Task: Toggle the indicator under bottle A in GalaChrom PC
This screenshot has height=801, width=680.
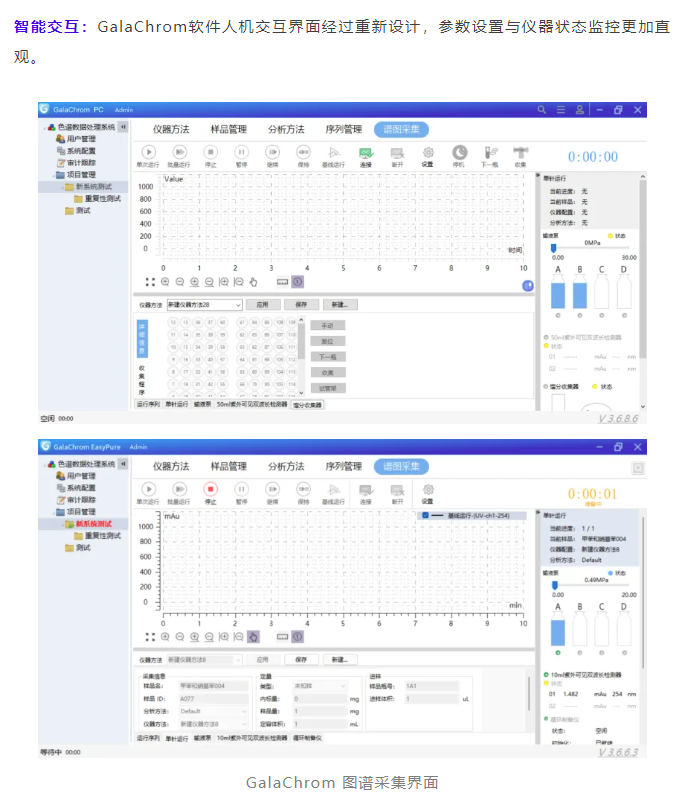Action: click(x=558, y=316)
